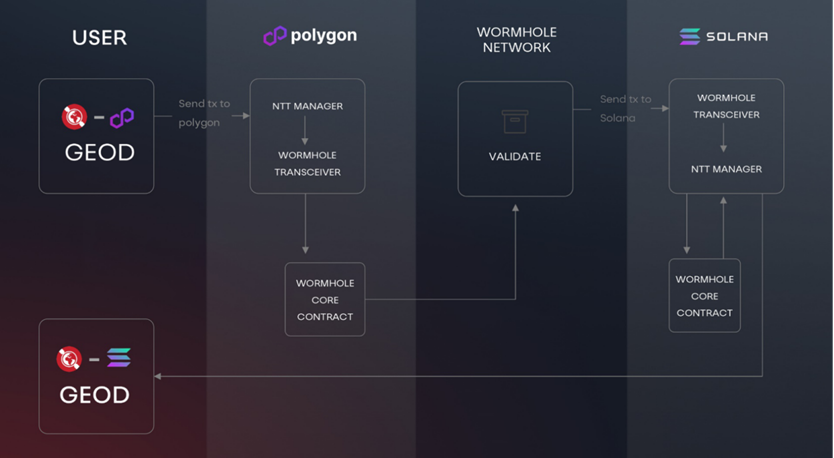Viewport: 834px width, 458px height.
Task: Click the VALIDATE label in Wormhole Network
Action: (515, 157)
